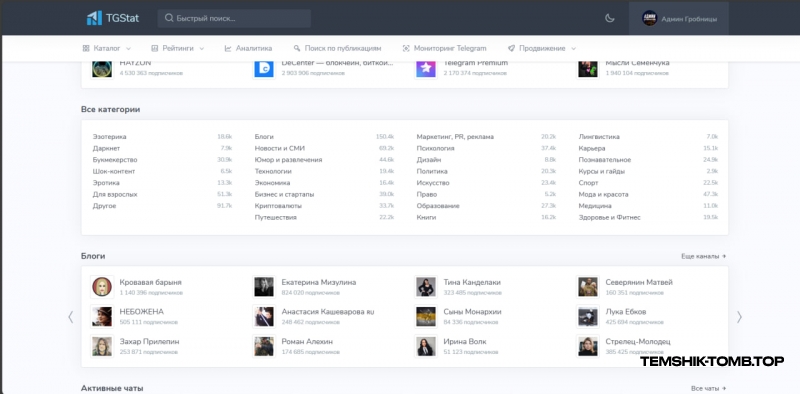Click the Екатерина Мизулина channel name
This screenshot has width=800, height=394.
pyautogui.click(x=319, y=282)
